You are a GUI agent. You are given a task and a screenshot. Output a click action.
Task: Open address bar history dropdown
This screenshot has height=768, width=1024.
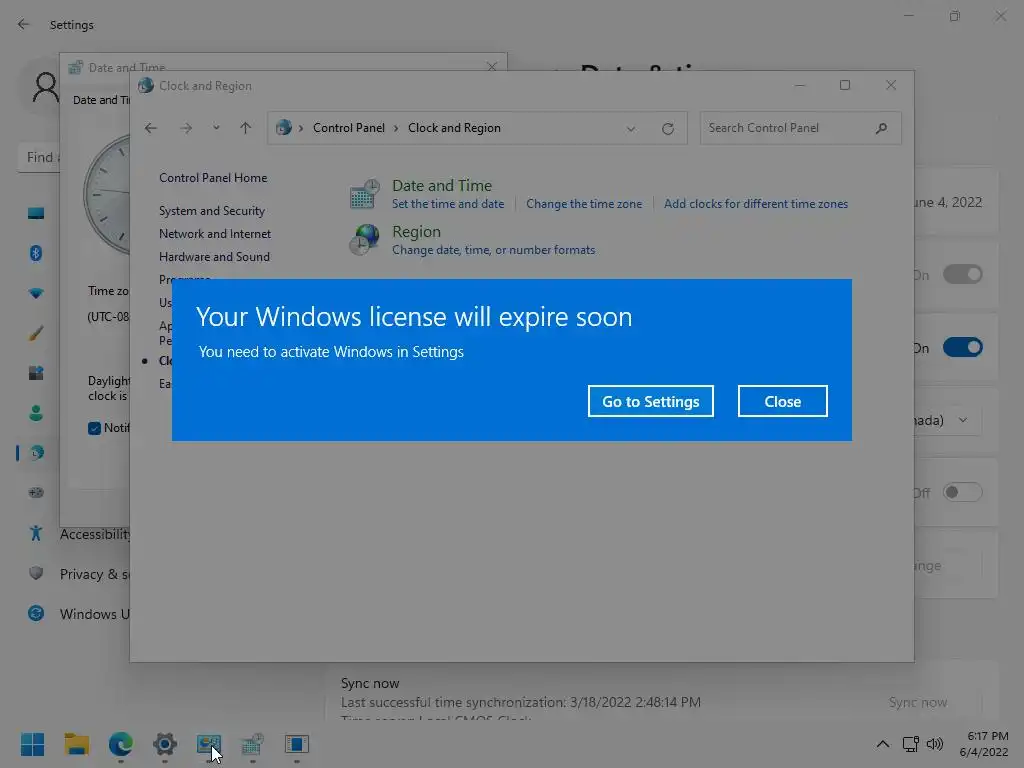(631, 129)
